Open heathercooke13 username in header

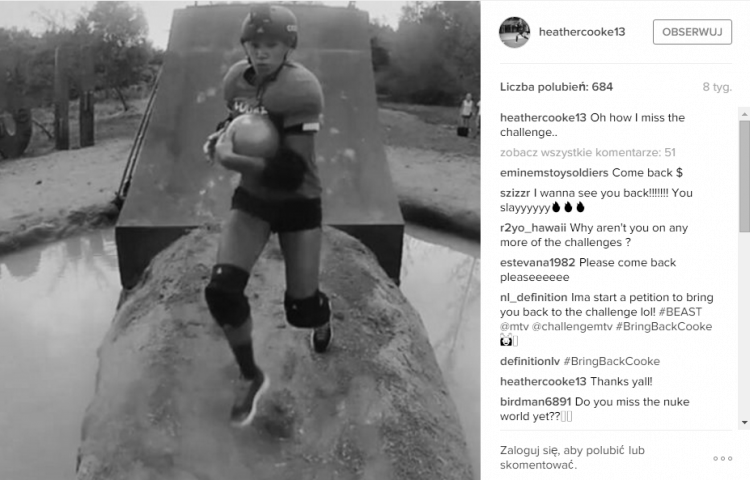click(x=582, y=32)
